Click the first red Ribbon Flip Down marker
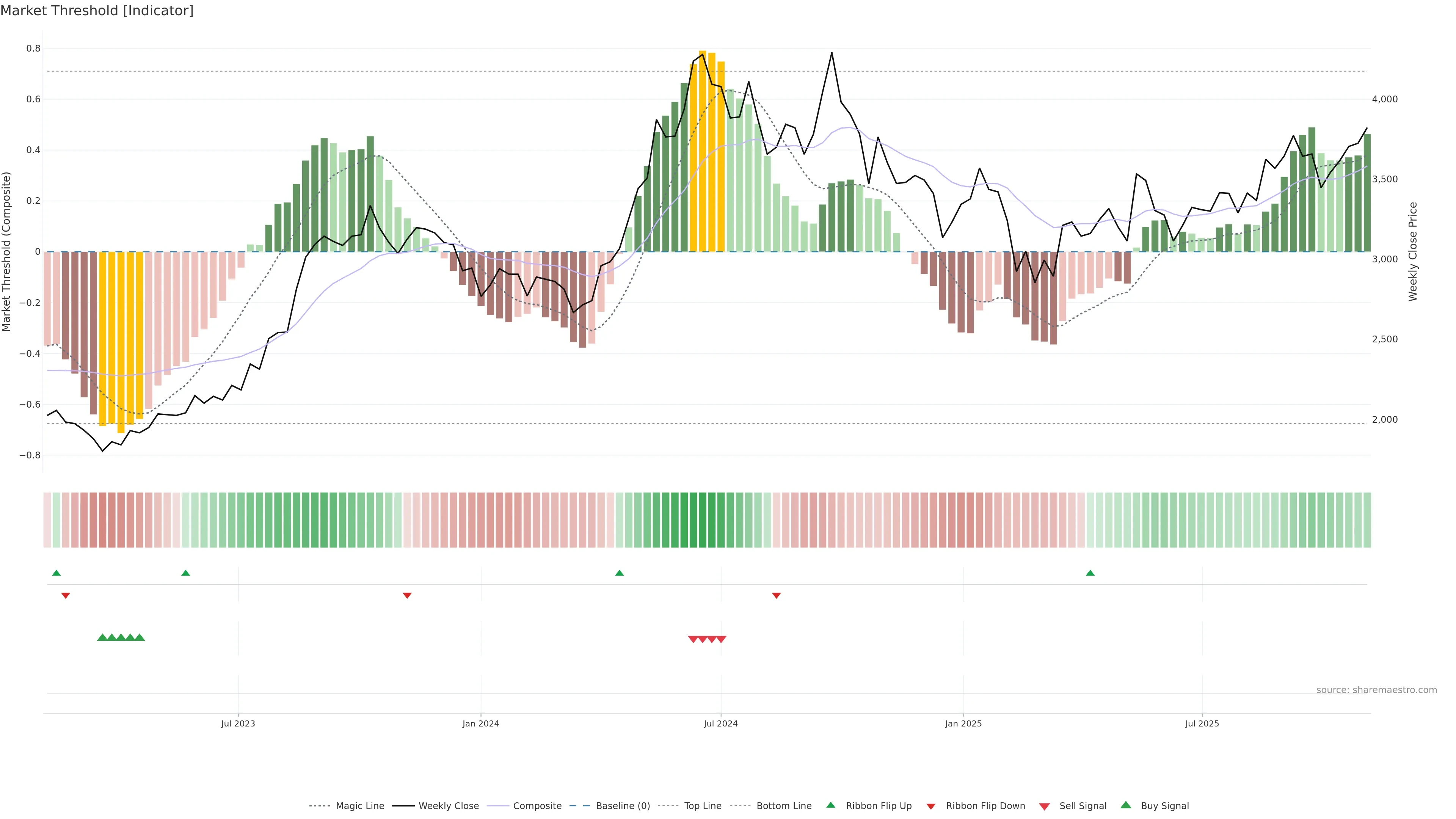 click(x=66, y=595)
